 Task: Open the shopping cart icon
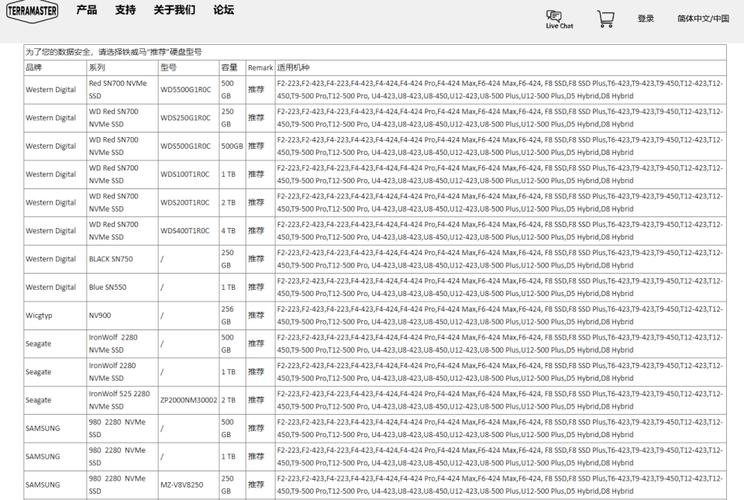(x=605, y=19)
